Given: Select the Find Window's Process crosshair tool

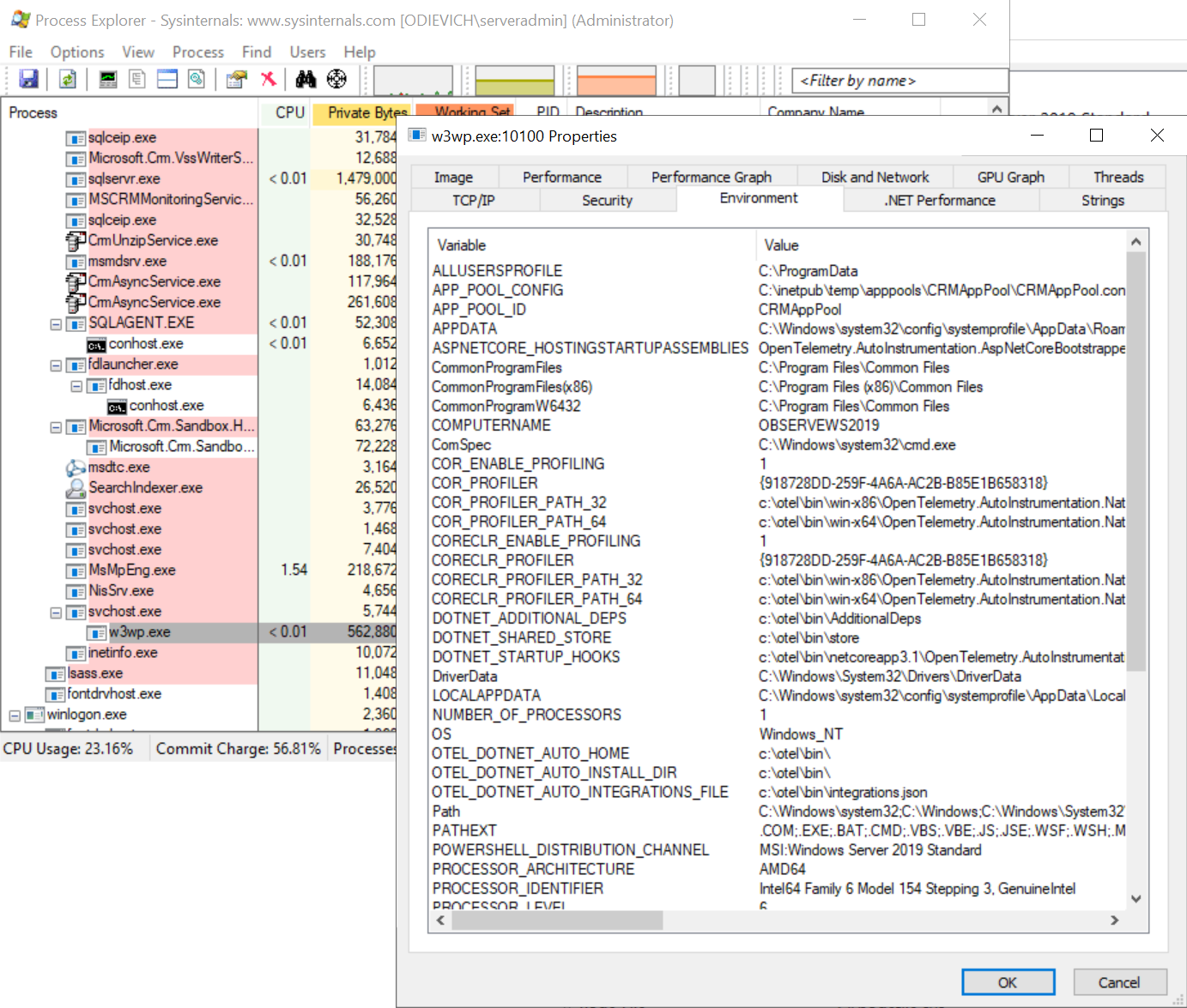Looking at the screenshot, I should [x=336, y=79].
